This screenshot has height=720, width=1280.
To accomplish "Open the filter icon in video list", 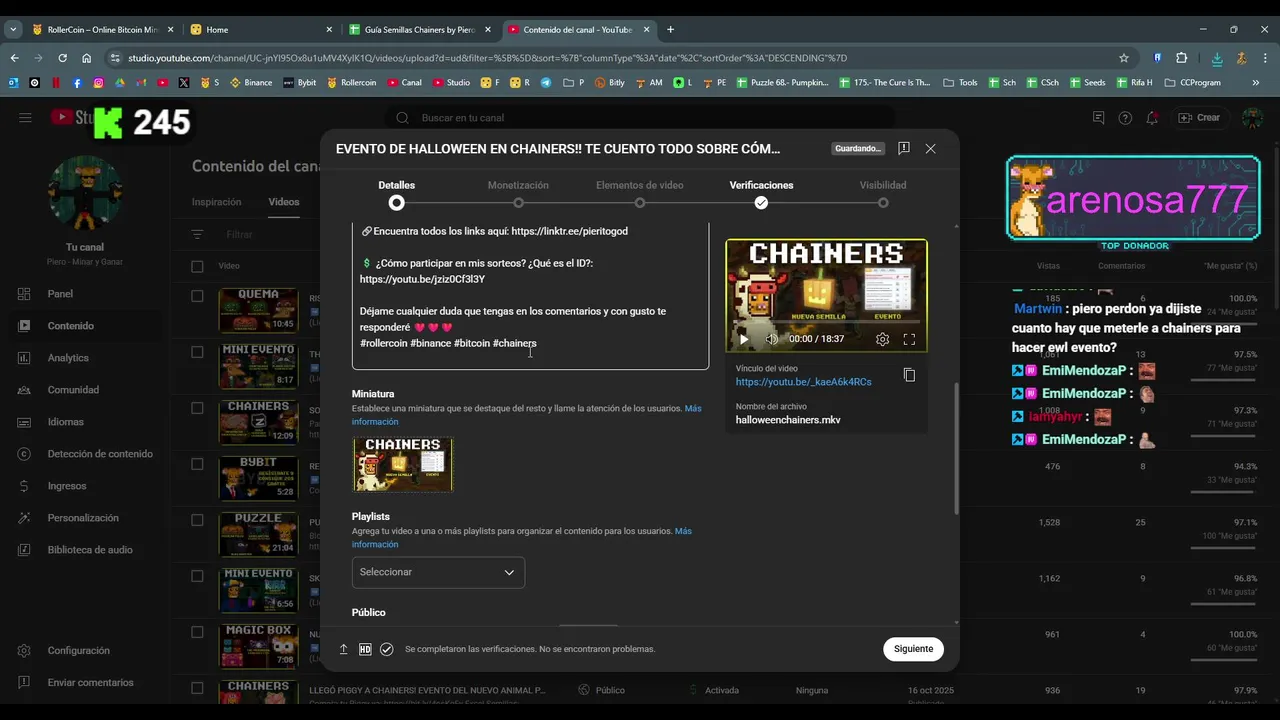I will click(197, 234).
